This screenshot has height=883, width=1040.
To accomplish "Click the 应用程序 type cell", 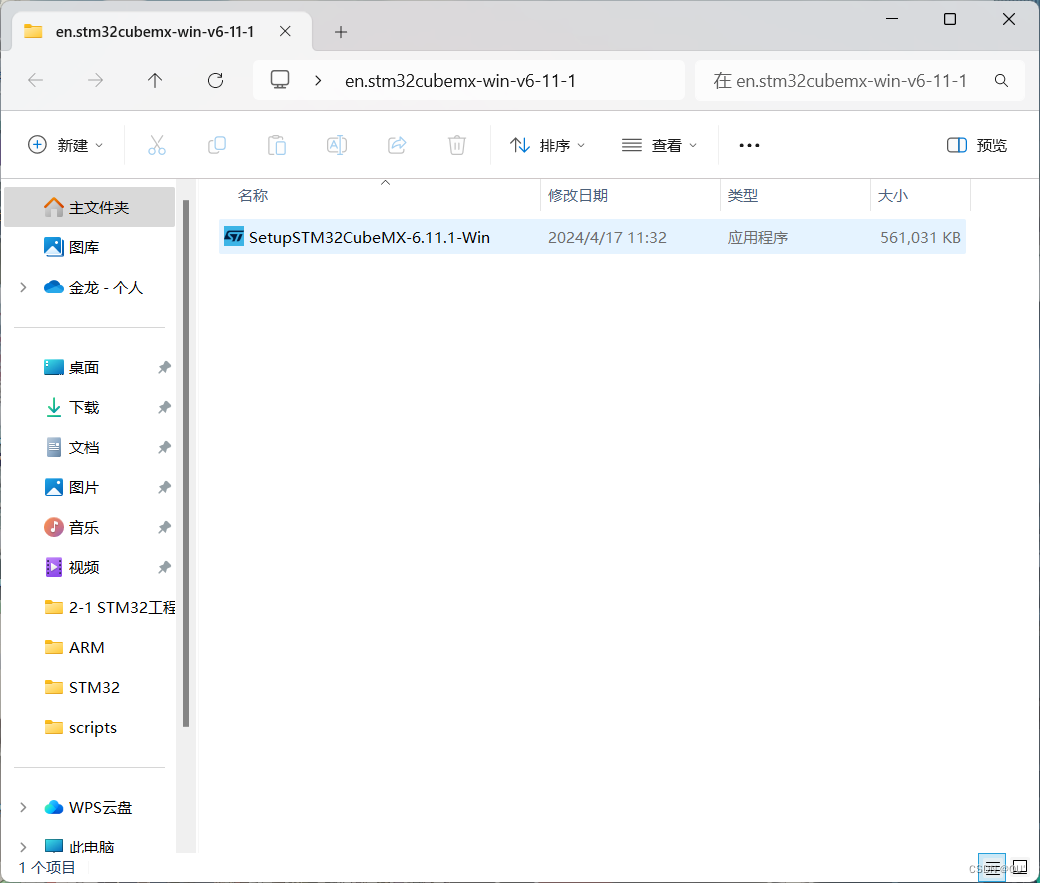I will click(757, 238).
